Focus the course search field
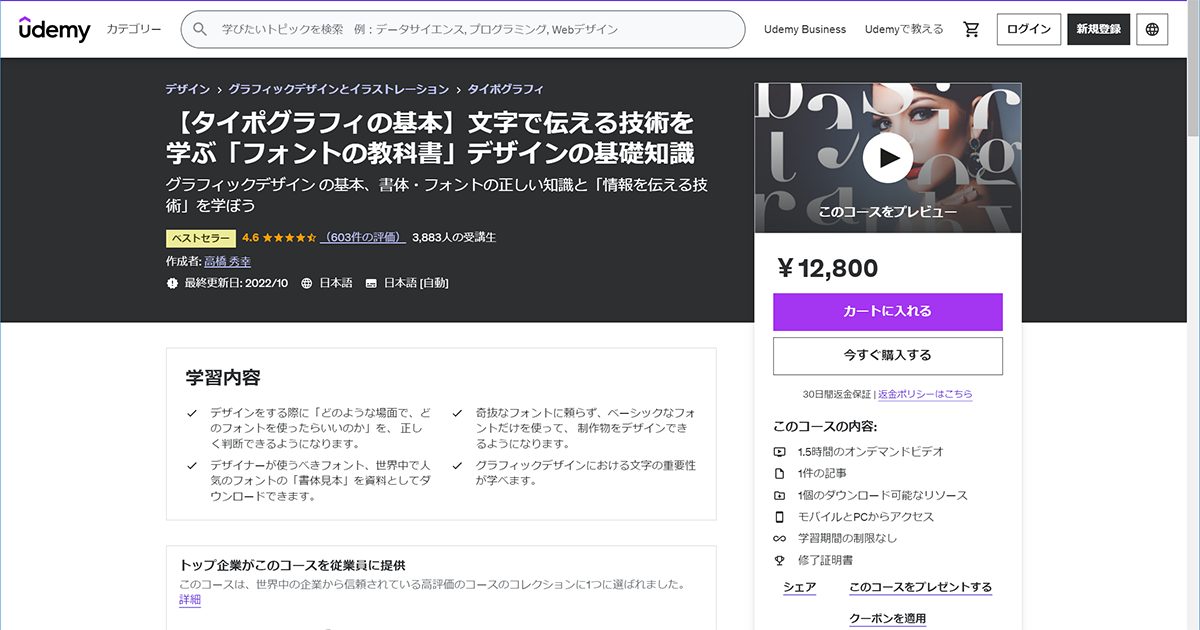This screenshot has height=630, width=1200. (x=463, y=30)
